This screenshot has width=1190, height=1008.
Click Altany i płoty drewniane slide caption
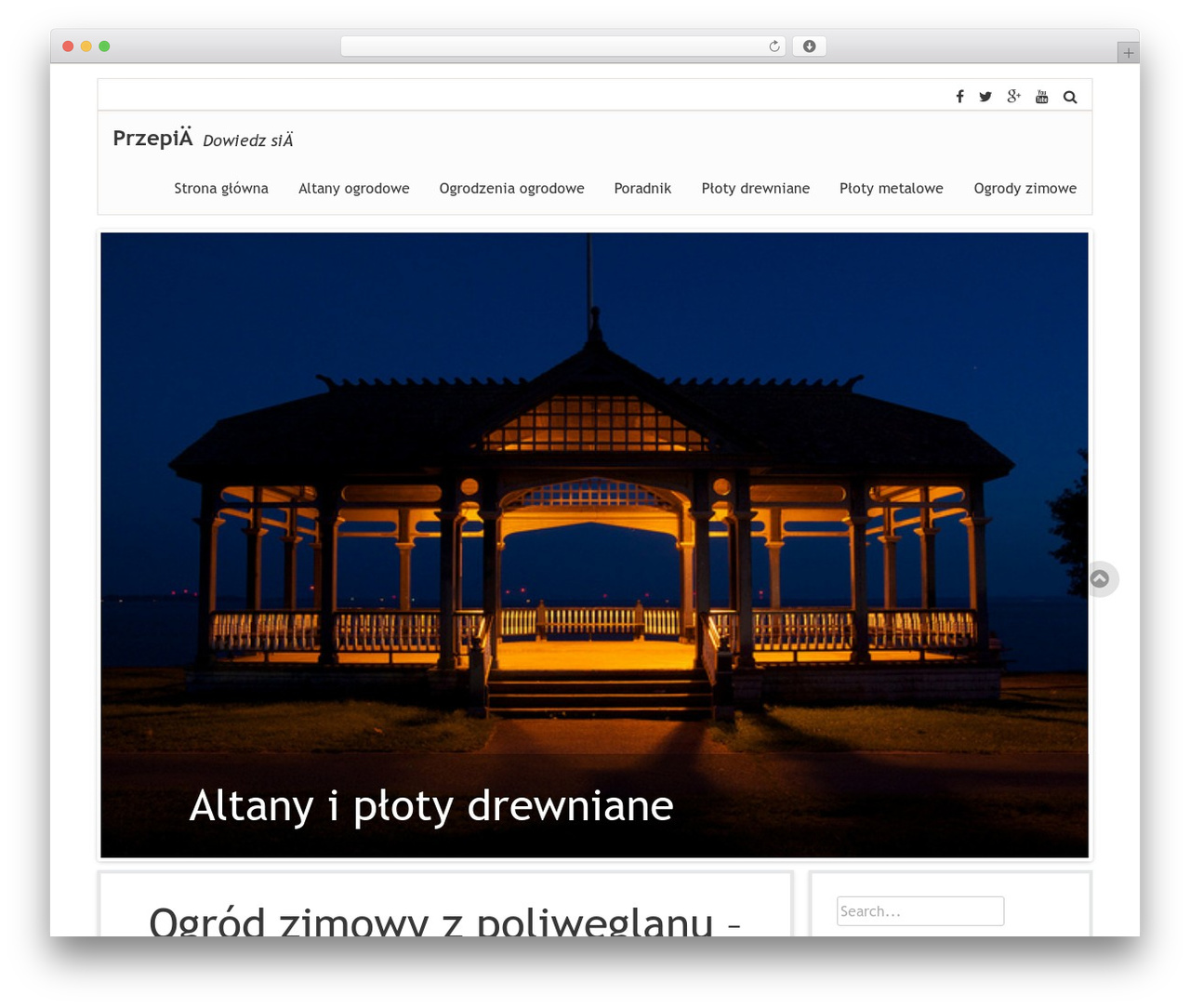431,805
